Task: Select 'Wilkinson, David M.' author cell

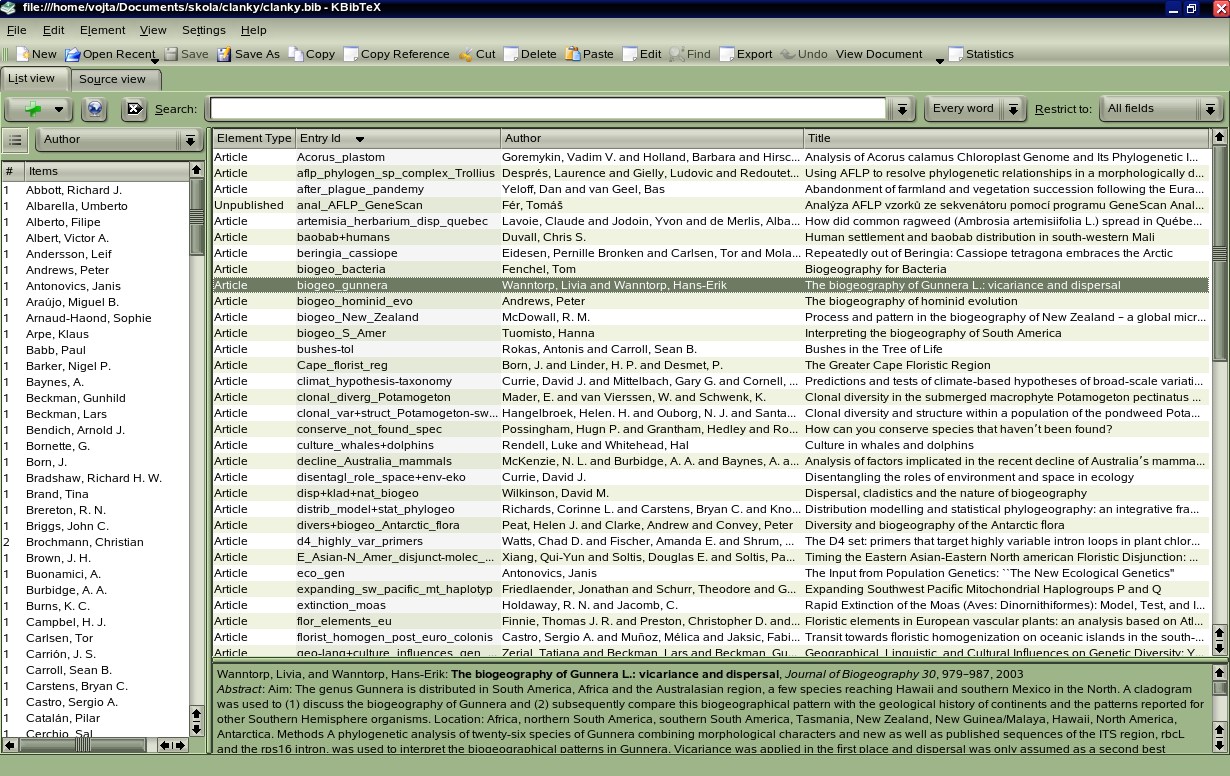Action: pyautogui.click(x=555, y=493)
